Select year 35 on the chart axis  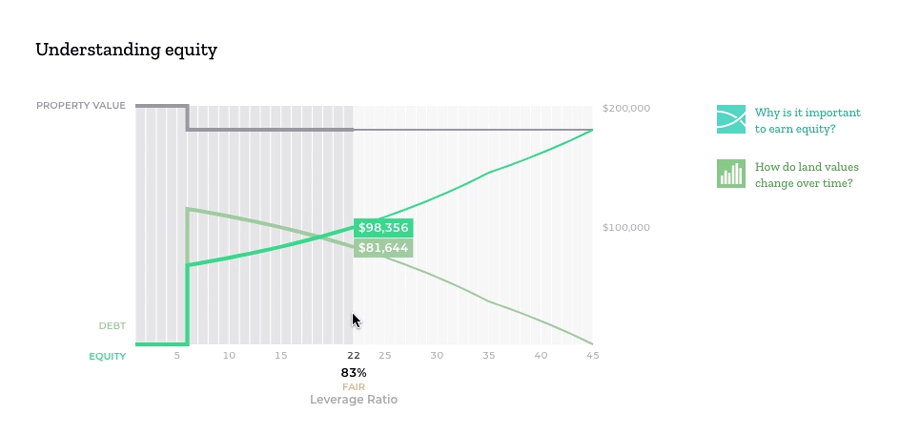click(488, 356)
